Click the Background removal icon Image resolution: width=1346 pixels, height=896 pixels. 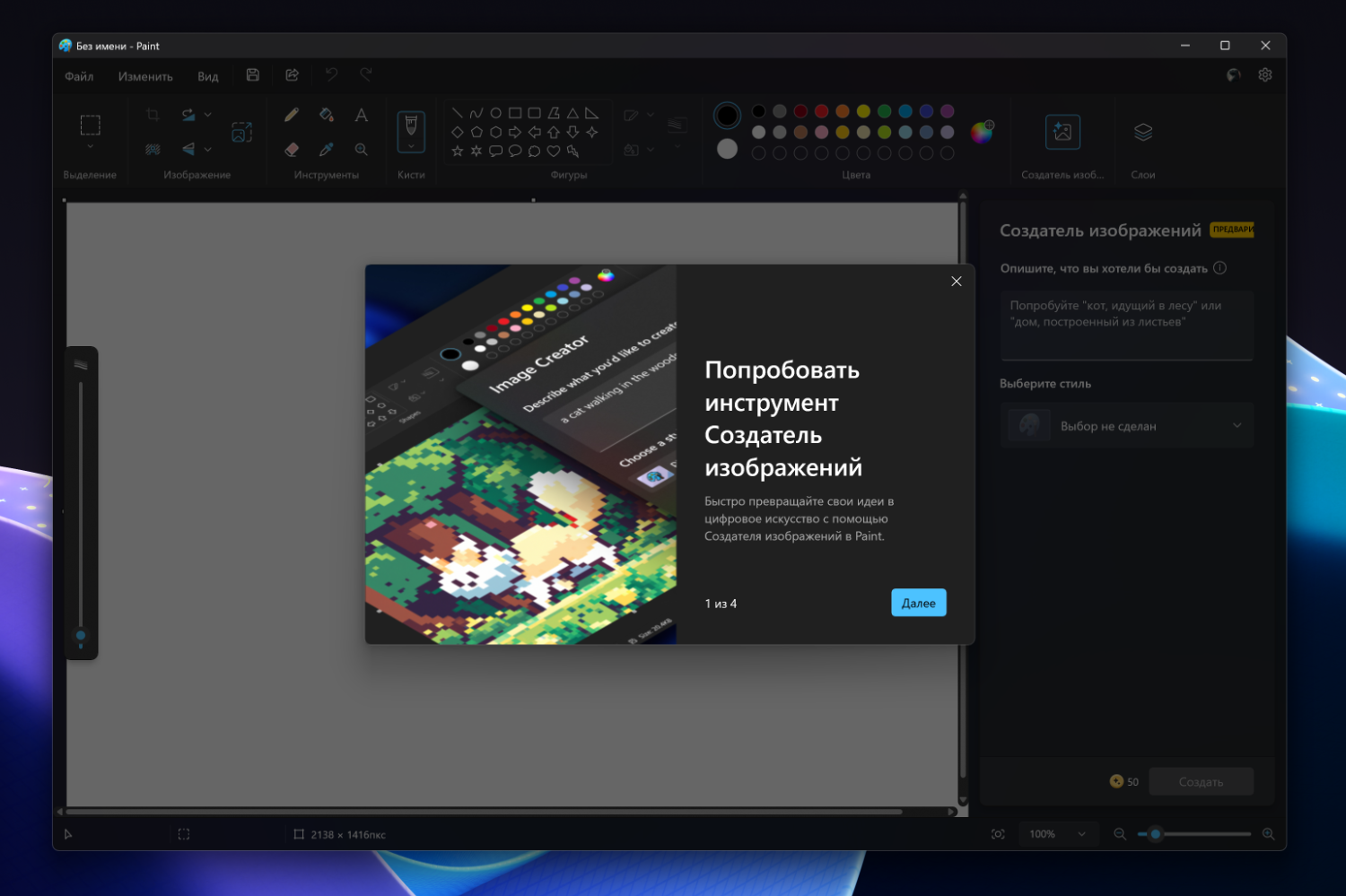[153, 150]
